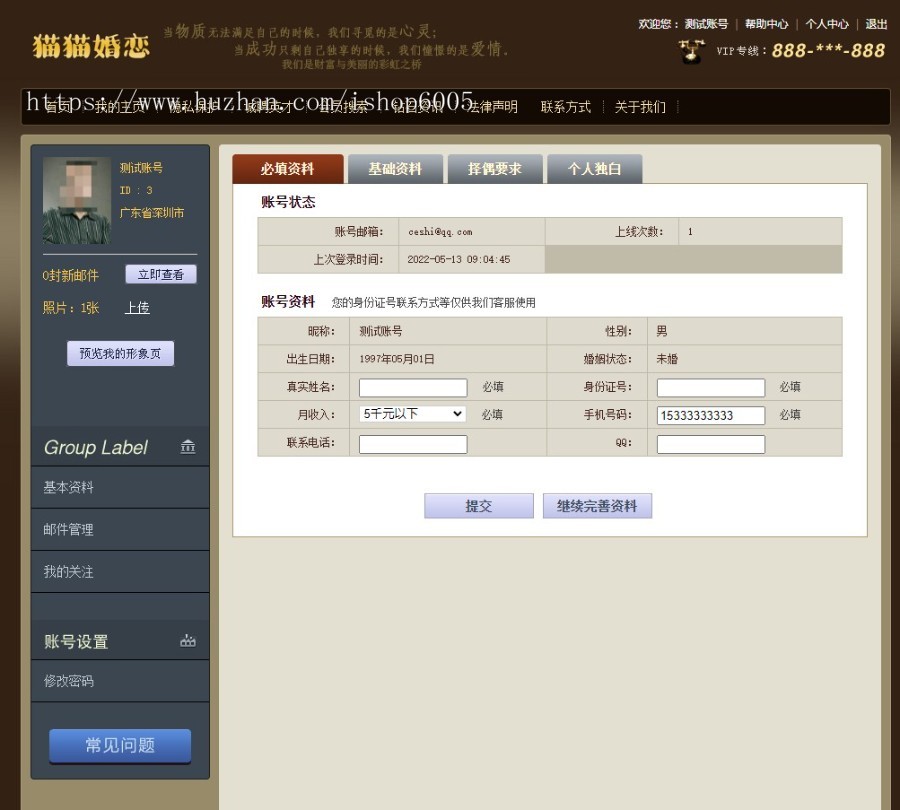Open 修改密码 under 账号设置
Viewport: 900px width, 810px height.
120,681
